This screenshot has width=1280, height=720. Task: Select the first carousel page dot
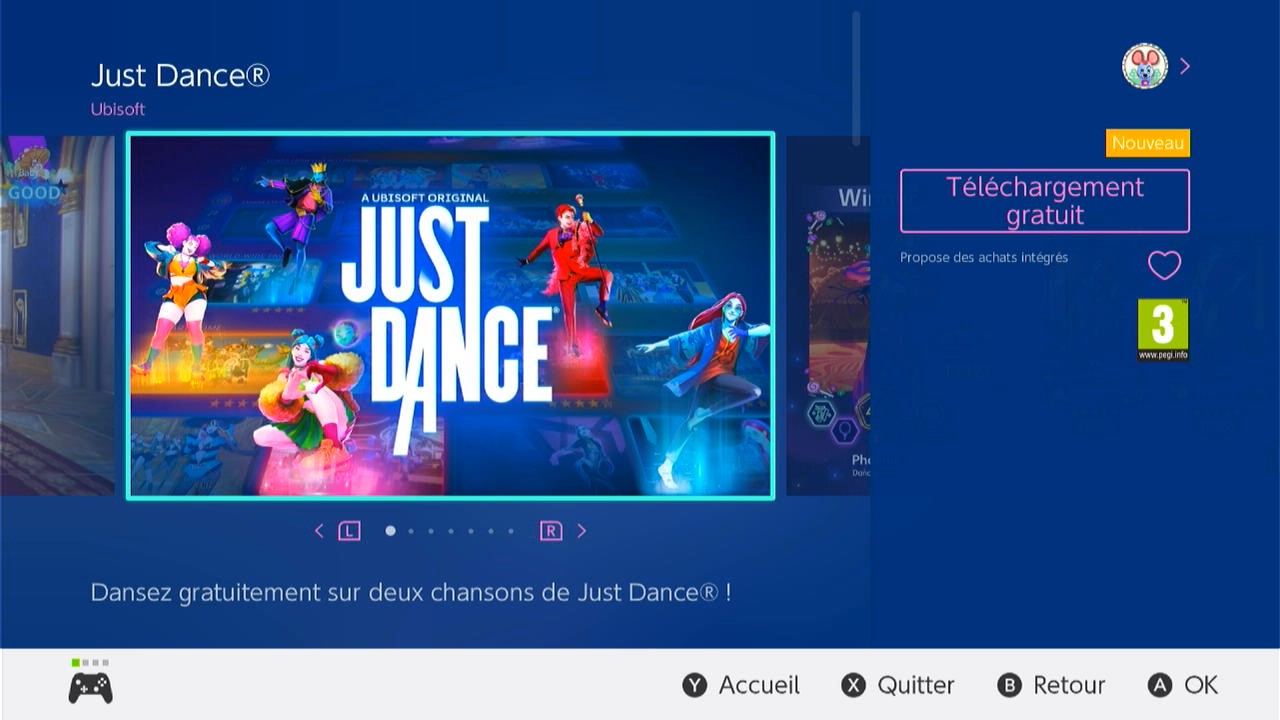coord(390,531)
